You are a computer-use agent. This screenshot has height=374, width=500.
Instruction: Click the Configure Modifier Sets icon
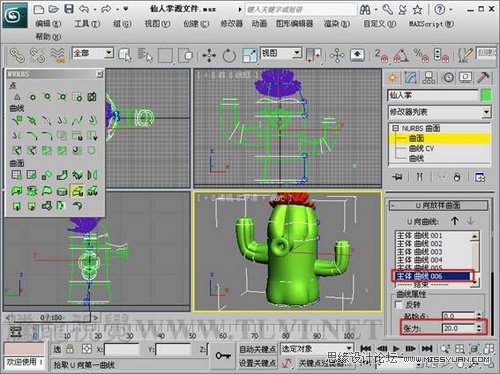pos(480,177)
